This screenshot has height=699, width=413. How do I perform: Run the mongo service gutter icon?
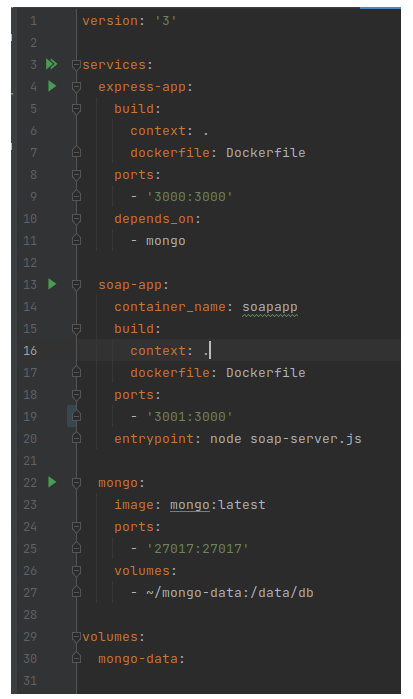tap(52, 482)
